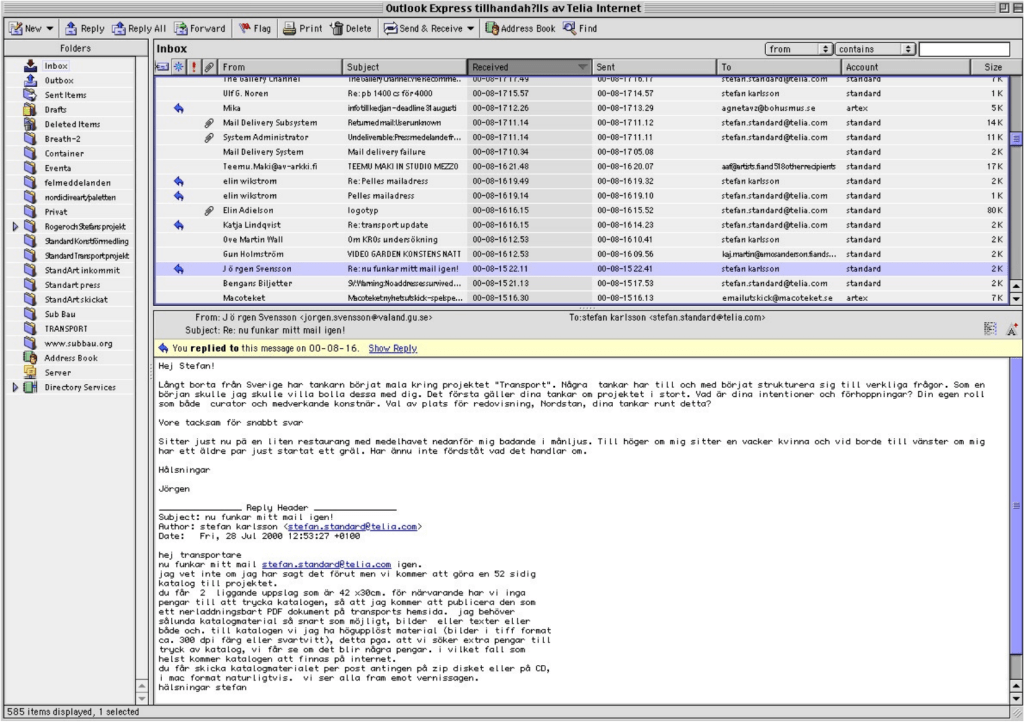Expand the Directory Services folder tree
Screen dimensions: 1024x723
15,387
